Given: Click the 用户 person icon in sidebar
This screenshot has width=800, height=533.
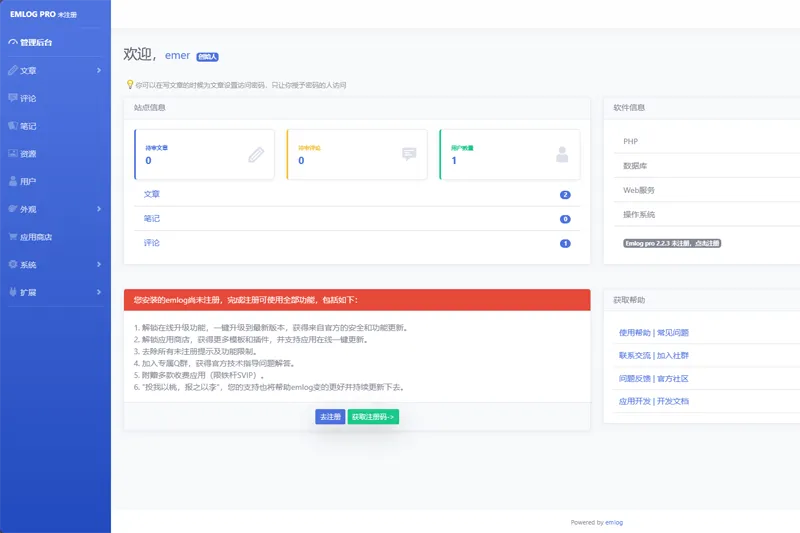Looking at the screenshot, I should 12,182.
